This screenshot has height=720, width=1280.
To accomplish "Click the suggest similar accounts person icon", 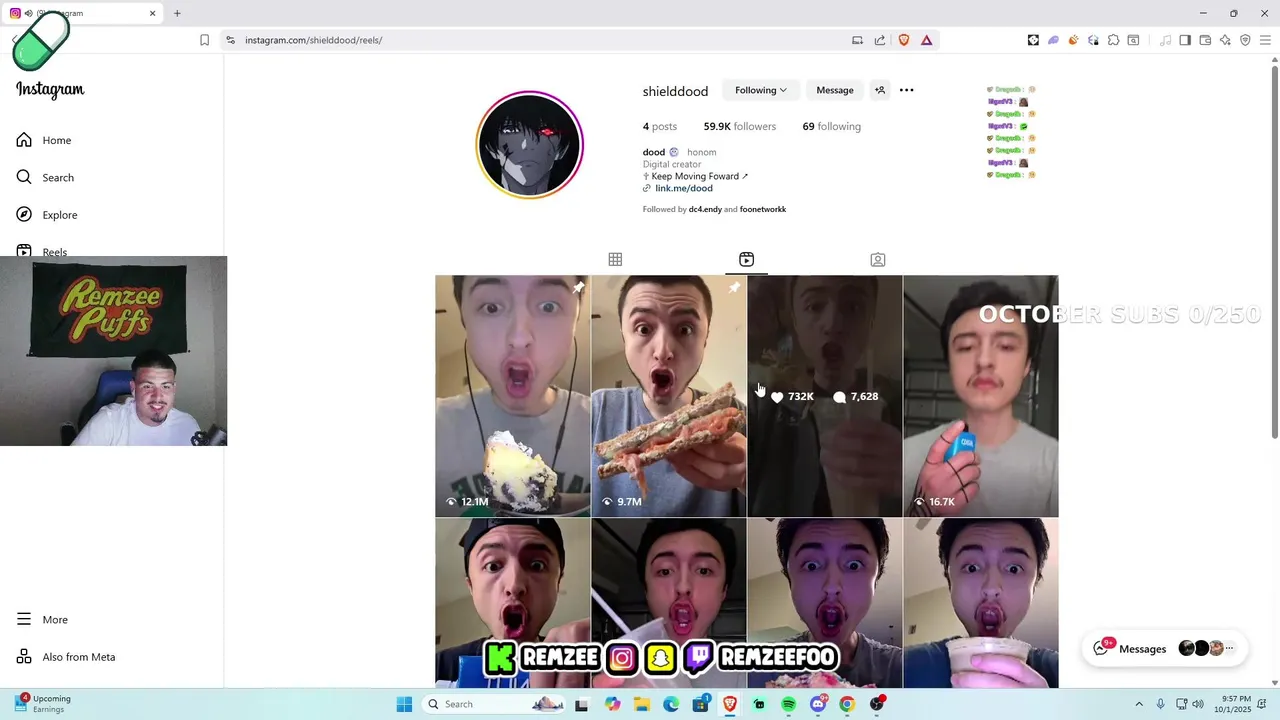I will click(880, 90).
